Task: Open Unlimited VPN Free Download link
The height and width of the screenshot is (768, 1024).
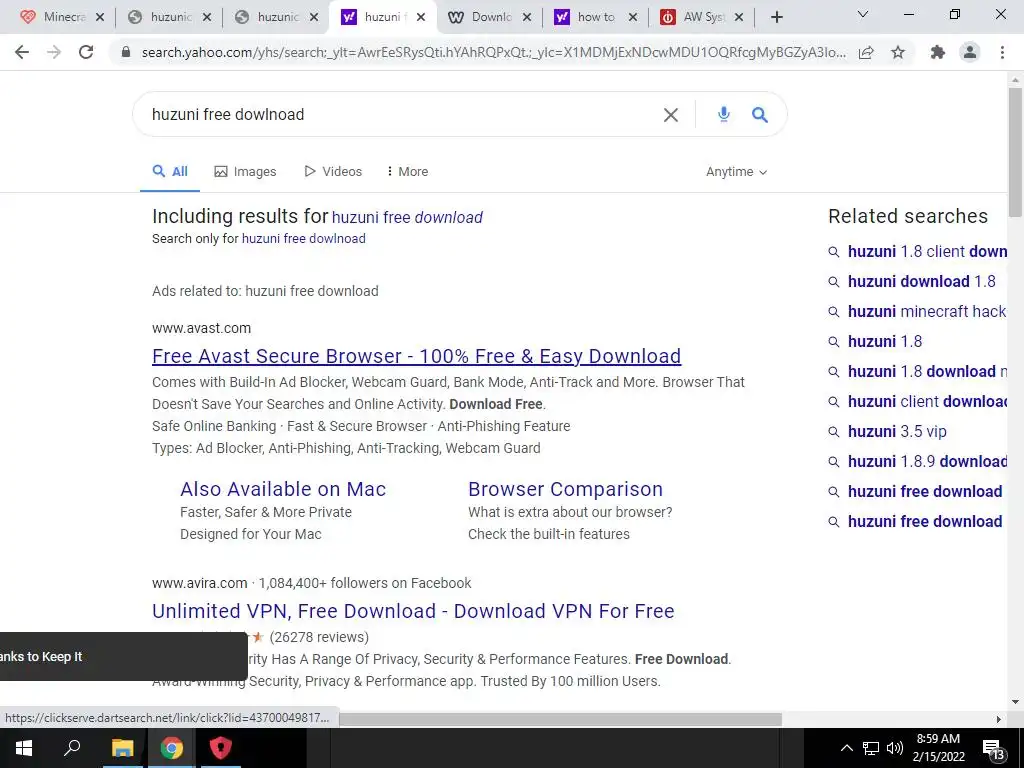Action: pos(413,611)
